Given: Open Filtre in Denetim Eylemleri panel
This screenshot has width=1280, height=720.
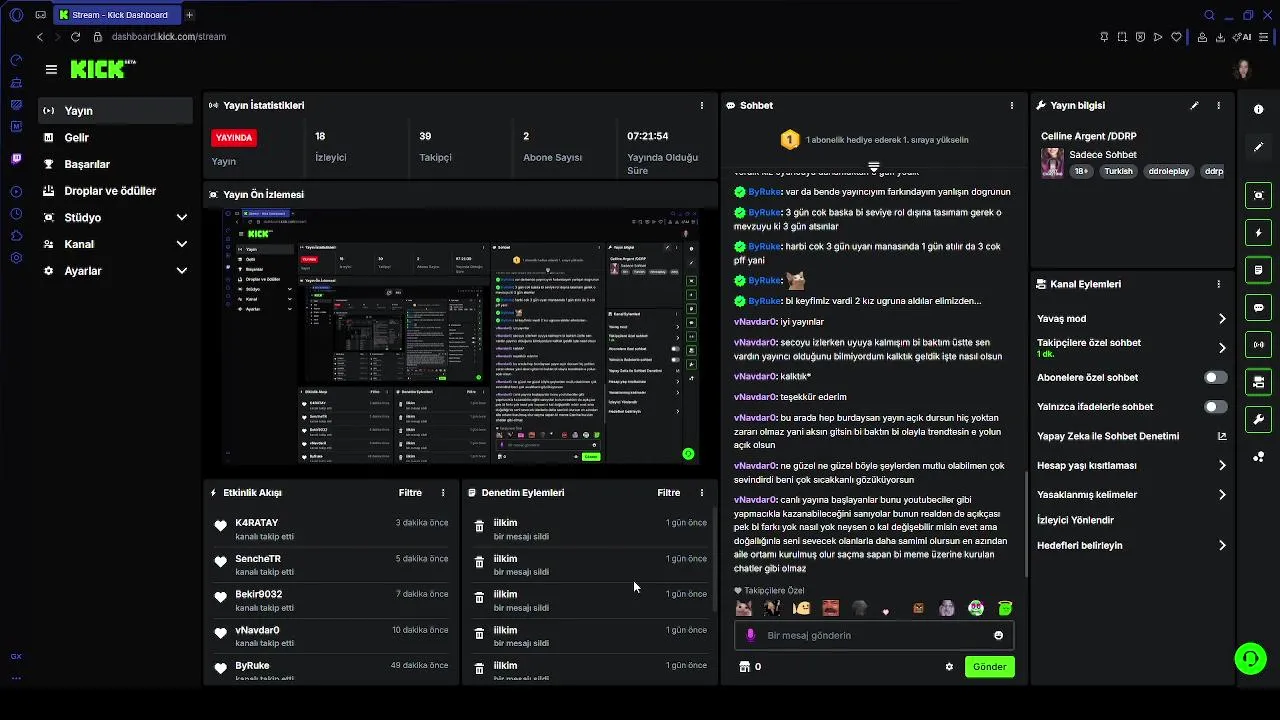Looking at the screenshot, I should click(669, 493).
